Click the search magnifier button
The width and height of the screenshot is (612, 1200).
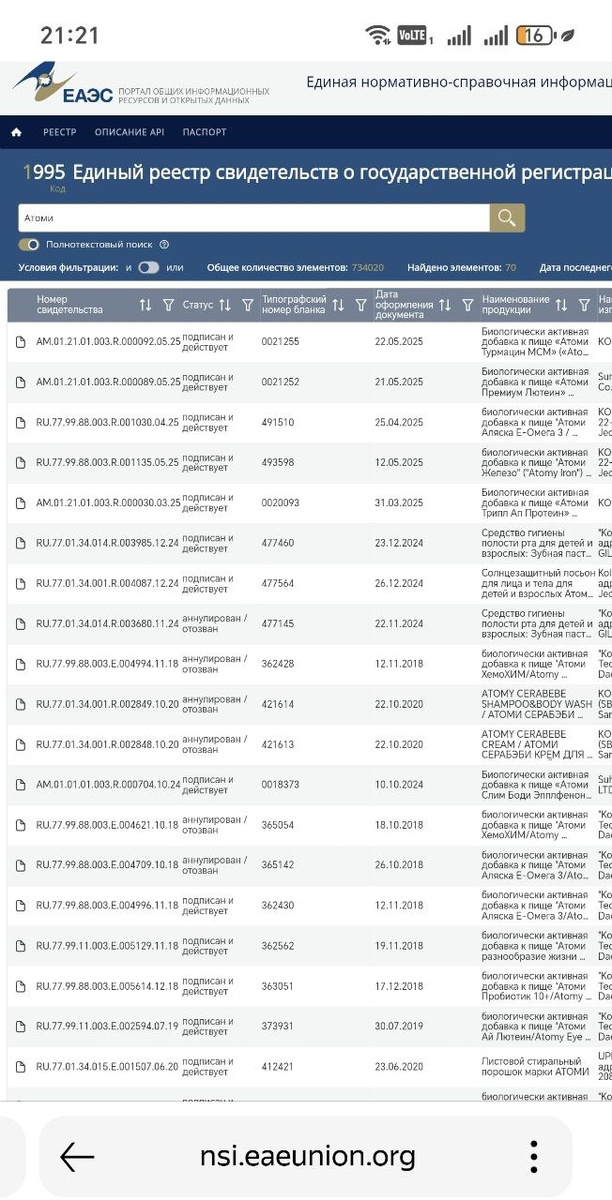click(507, 218)
